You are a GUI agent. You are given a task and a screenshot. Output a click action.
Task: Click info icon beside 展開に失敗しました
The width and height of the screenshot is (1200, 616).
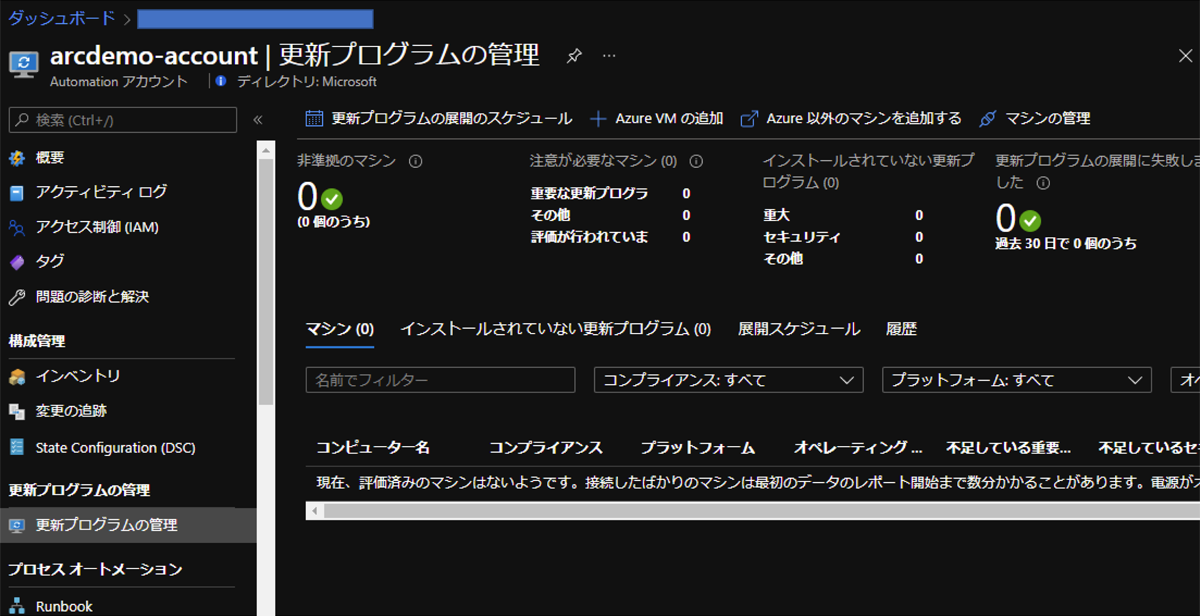coord(1043,183)
